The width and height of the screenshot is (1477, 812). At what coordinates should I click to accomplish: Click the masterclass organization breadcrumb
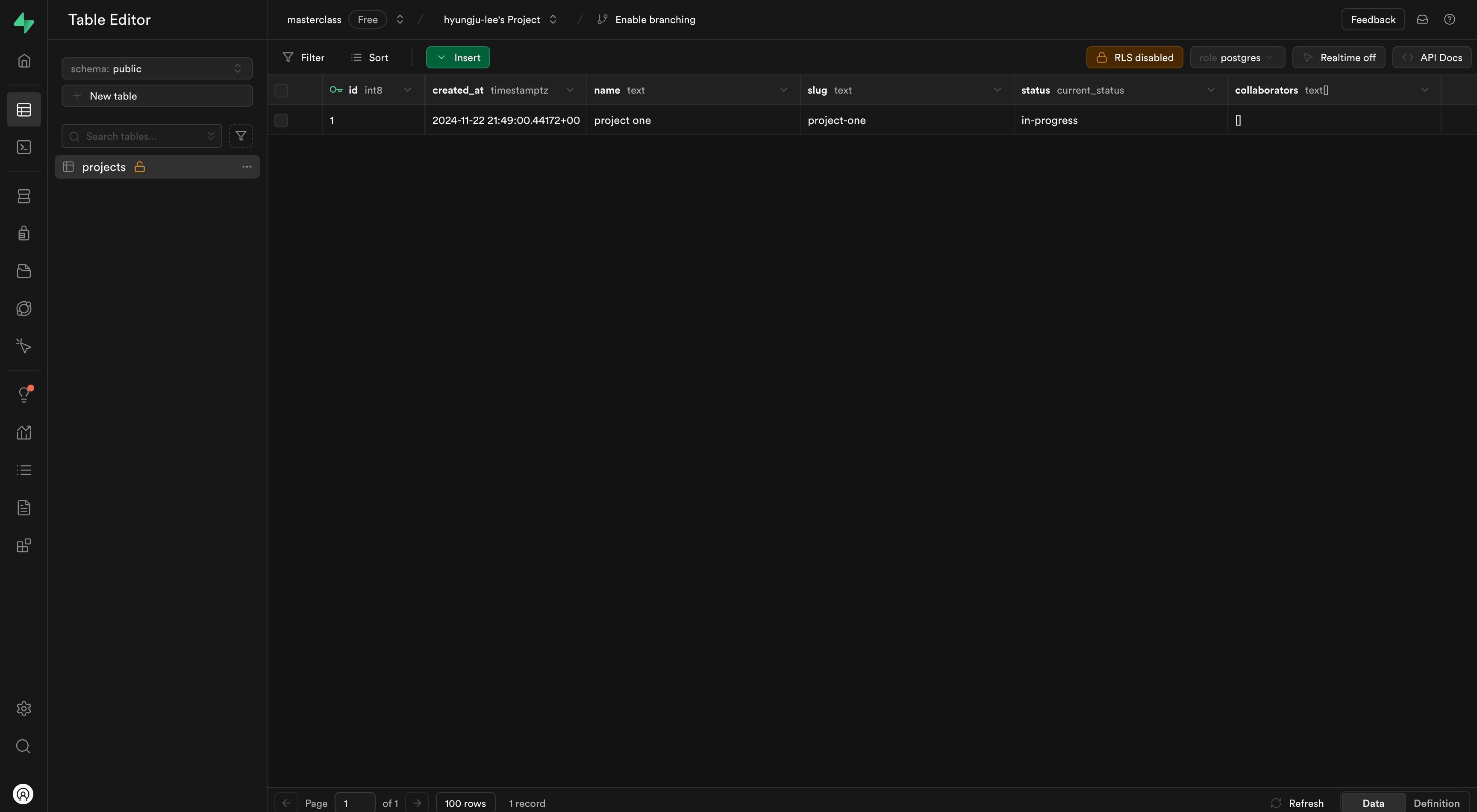pos(314,20)
